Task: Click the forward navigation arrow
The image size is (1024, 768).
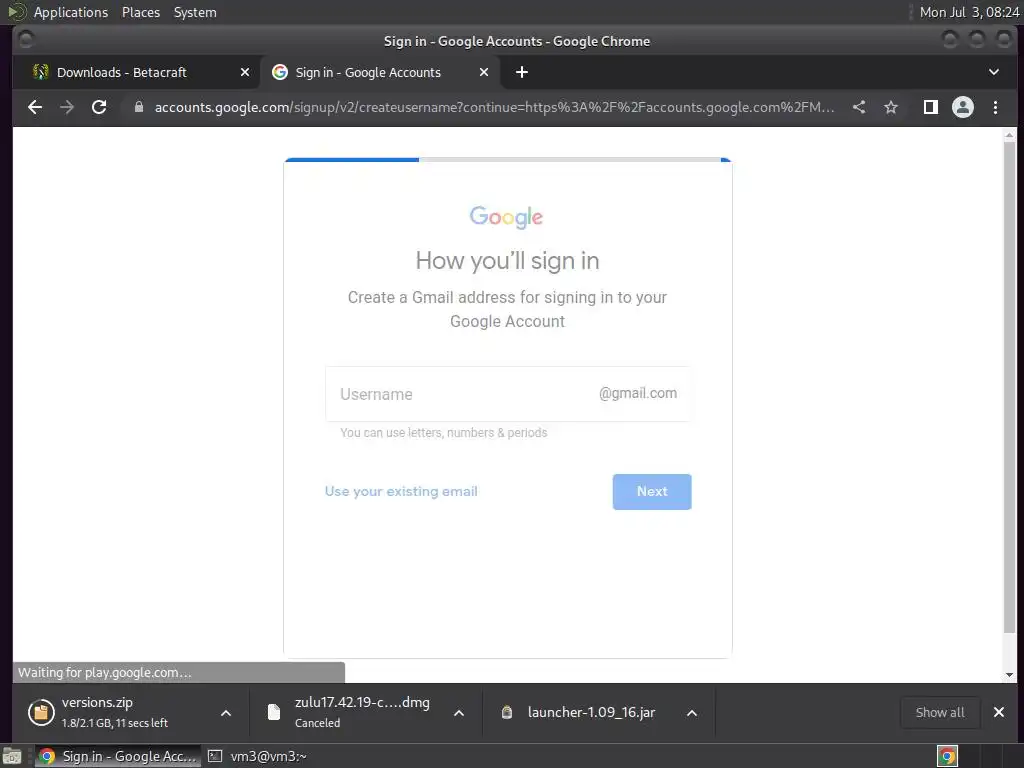Action: (67, 107)
